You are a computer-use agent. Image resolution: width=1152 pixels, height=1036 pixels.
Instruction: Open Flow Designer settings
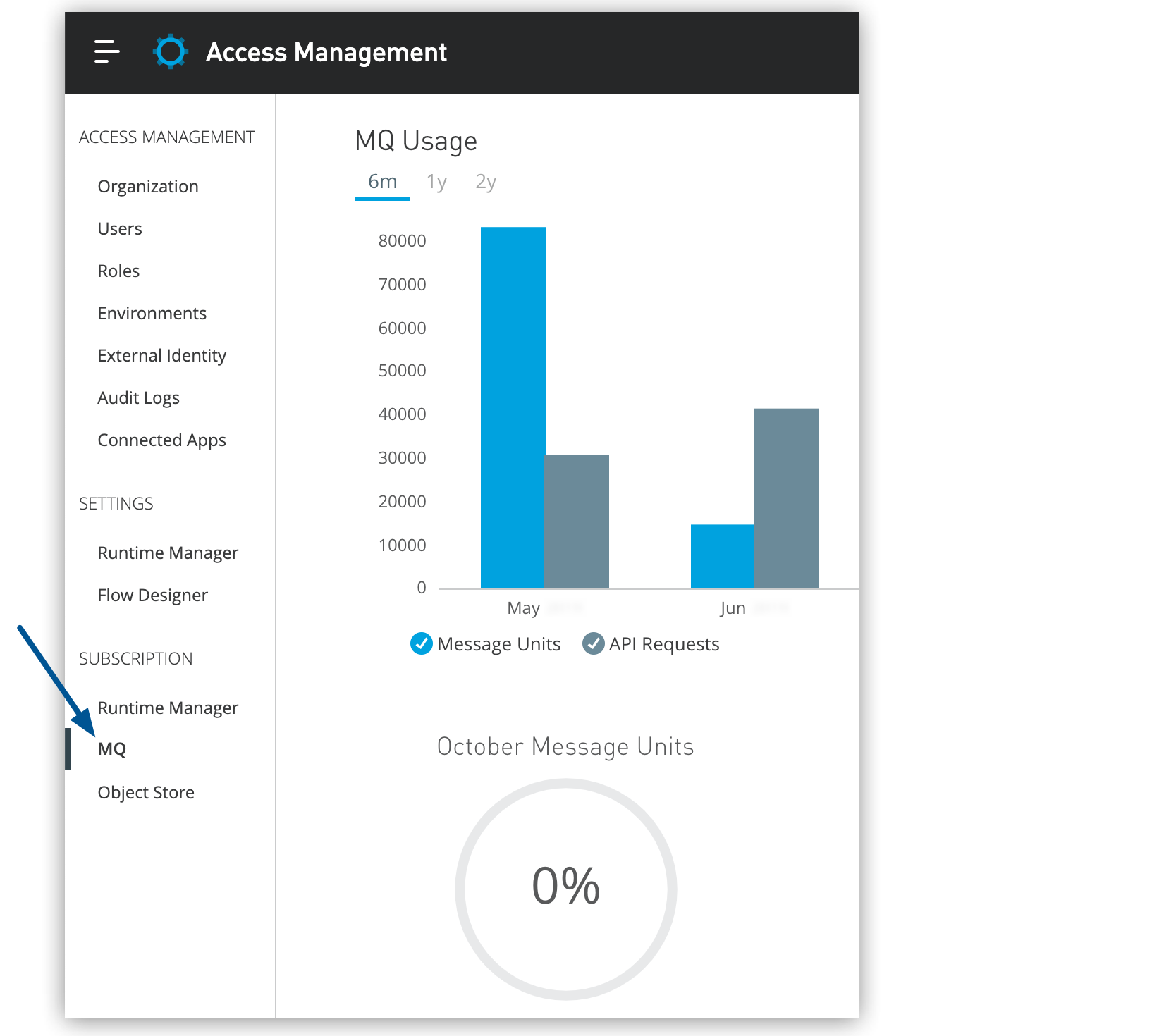[x=152, y=595]
